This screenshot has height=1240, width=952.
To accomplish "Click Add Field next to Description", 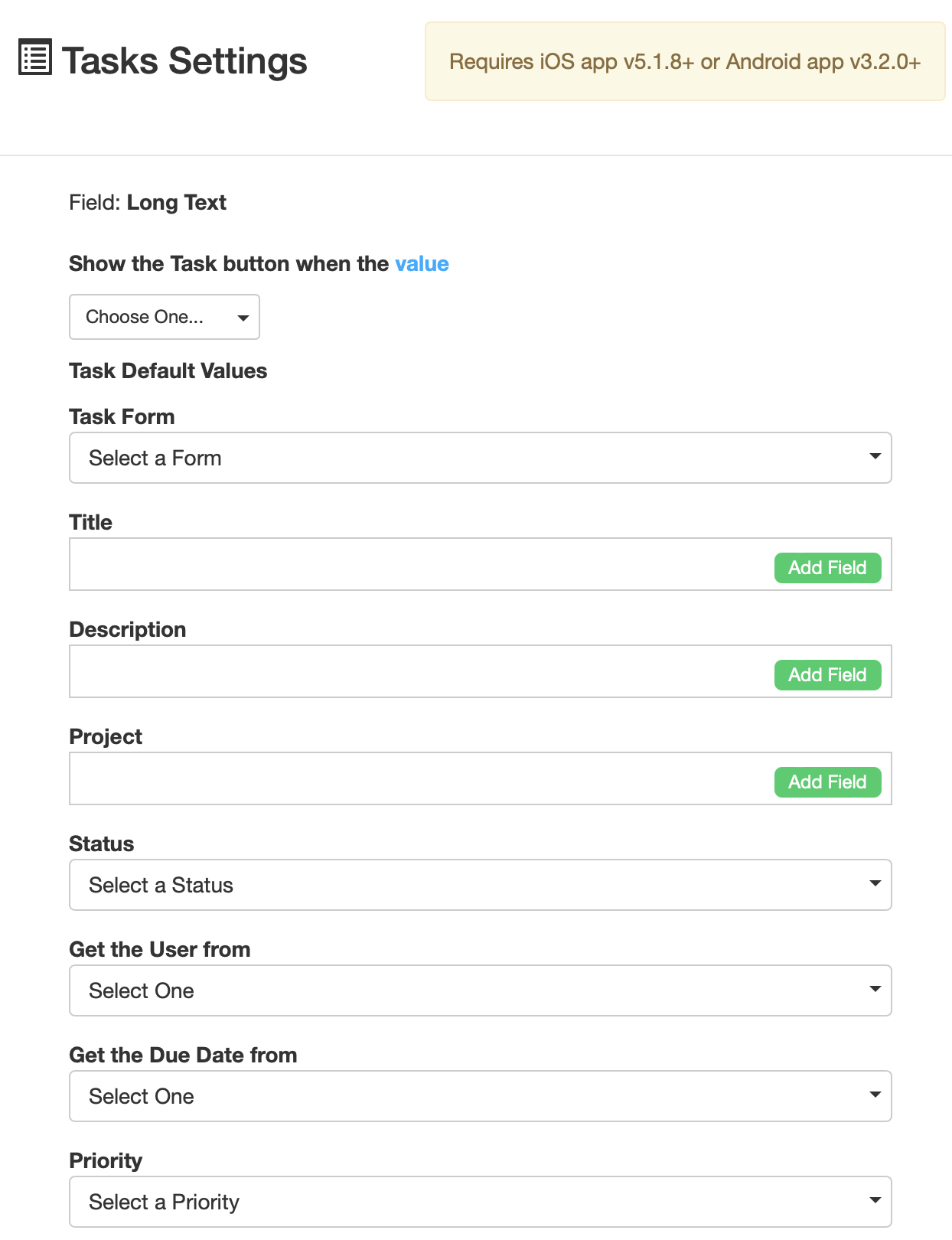I will coord(827,674).
